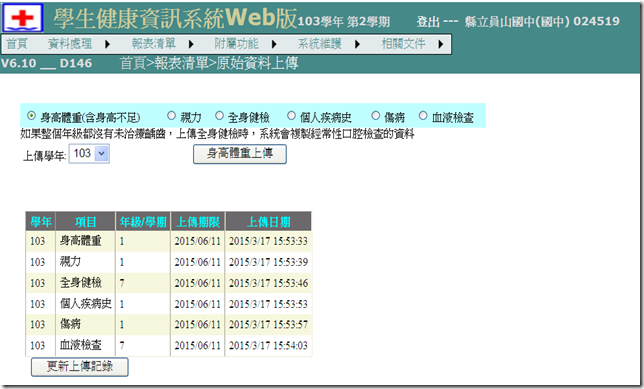Click the 登出 logout link

click(428, 21)
